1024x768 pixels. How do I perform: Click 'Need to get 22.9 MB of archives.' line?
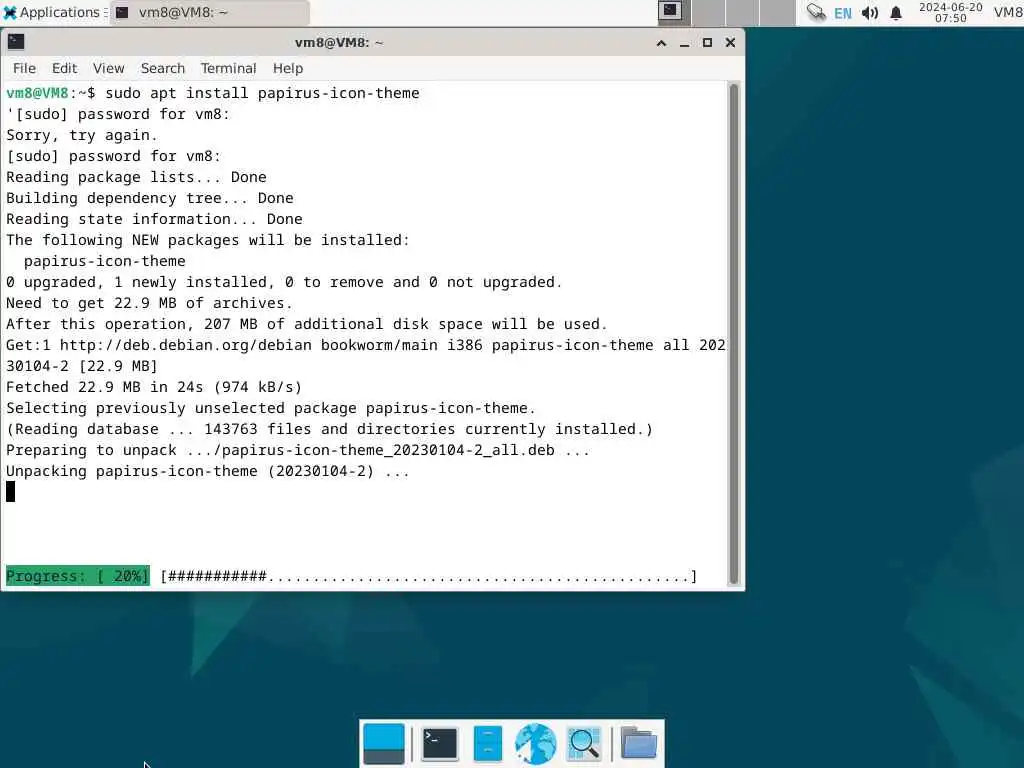click(149, 303)
